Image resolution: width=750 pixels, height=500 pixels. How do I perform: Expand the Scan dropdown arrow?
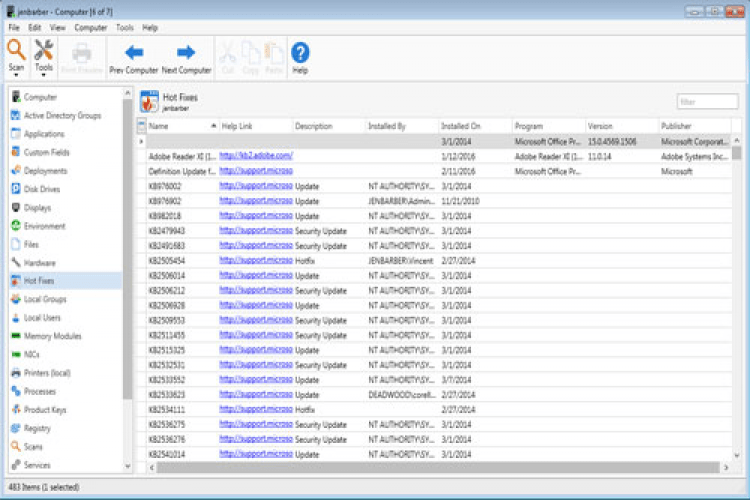click(x=16, y=77)
